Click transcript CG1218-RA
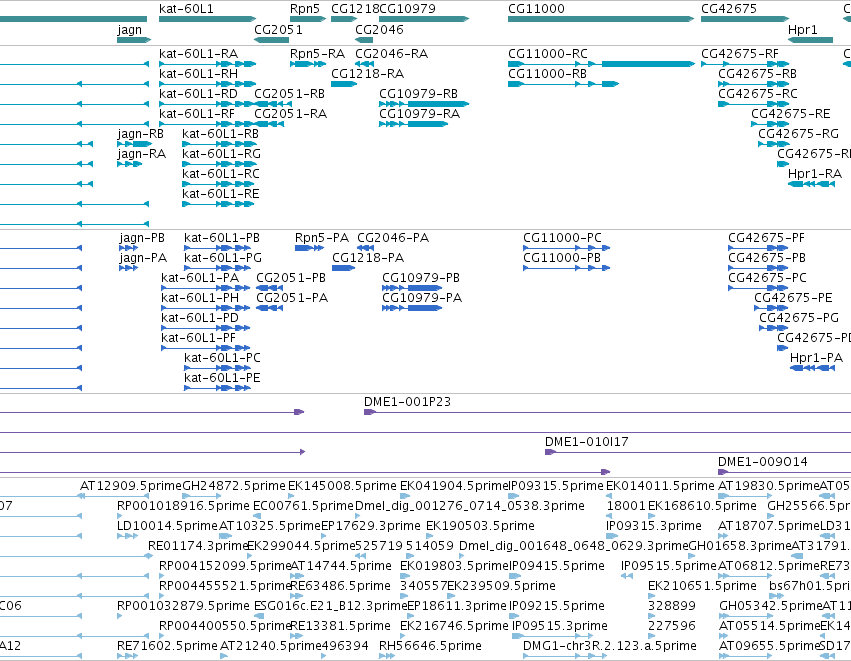 point(367,74)
